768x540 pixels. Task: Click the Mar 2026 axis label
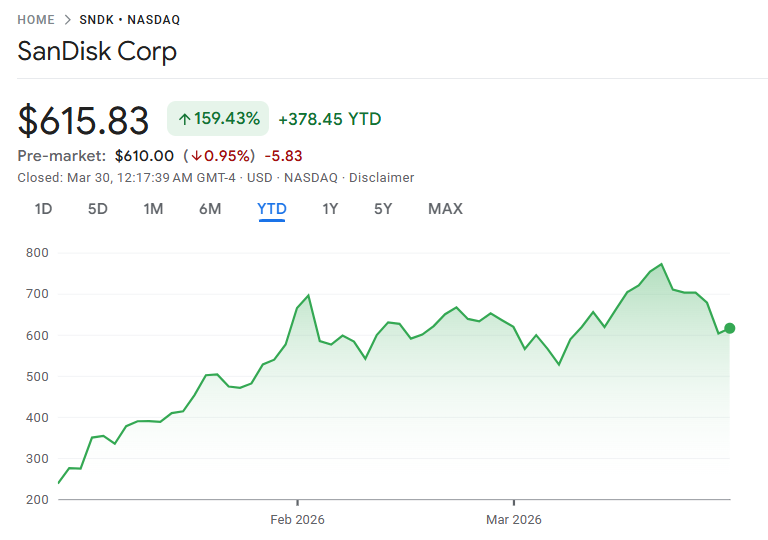pos(513,519)
